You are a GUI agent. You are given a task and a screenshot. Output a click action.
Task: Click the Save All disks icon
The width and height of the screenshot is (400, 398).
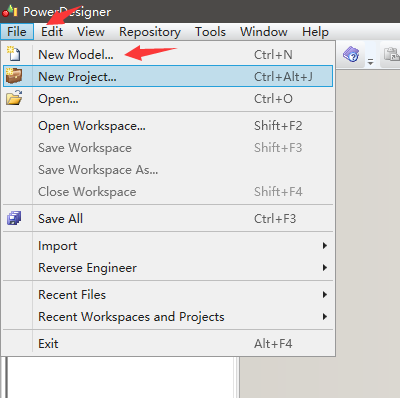(x=14, y=218)
